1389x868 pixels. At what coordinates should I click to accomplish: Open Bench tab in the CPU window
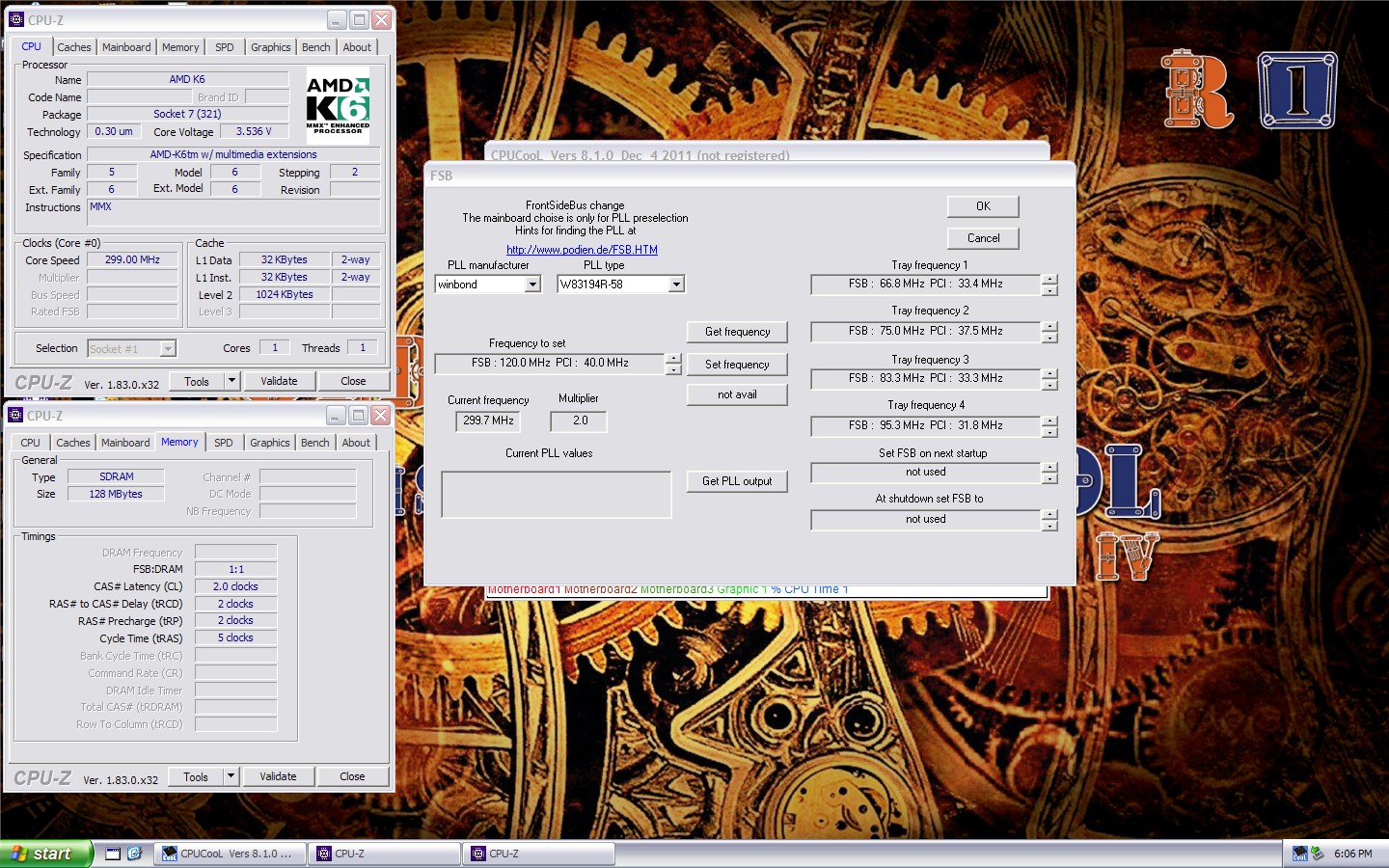point(316,47)
